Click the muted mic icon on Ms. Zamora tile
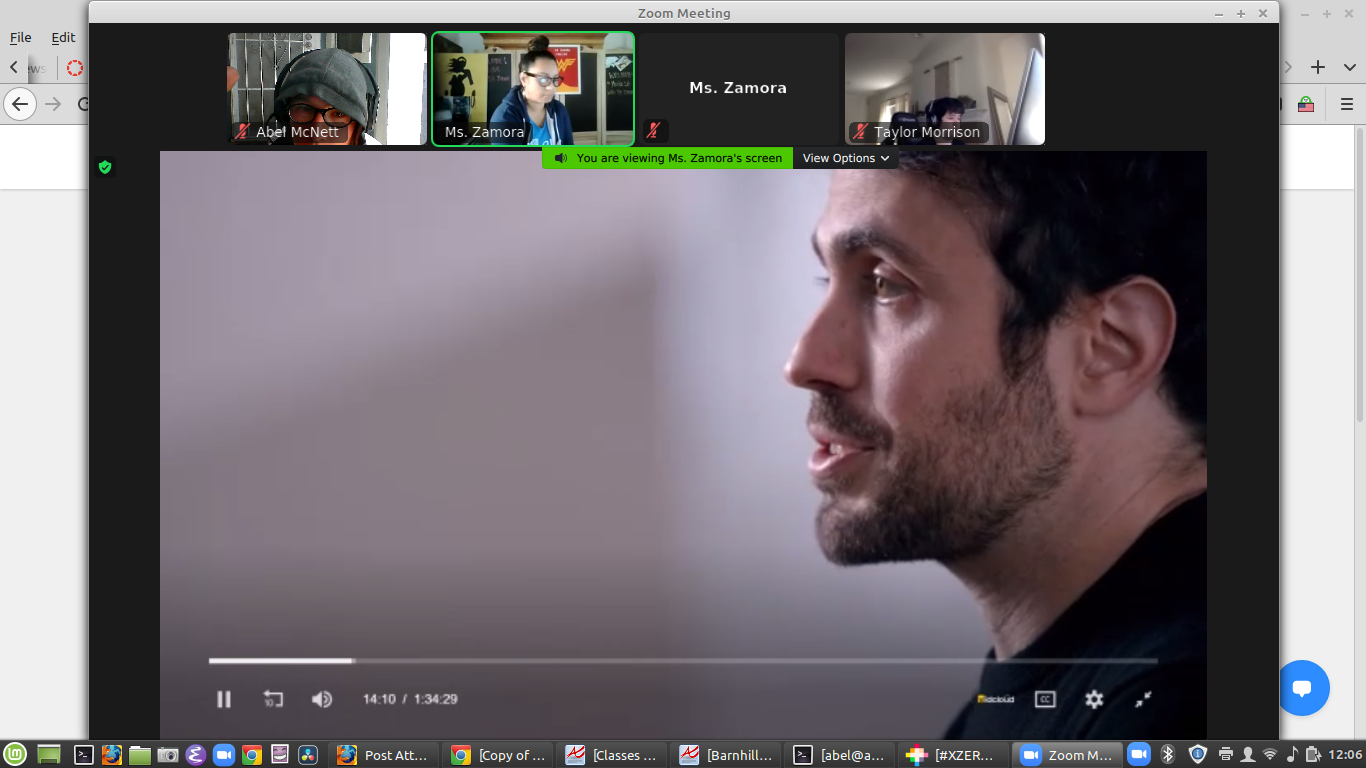The width and height of the screenshot is (1366, 768). 654,131
